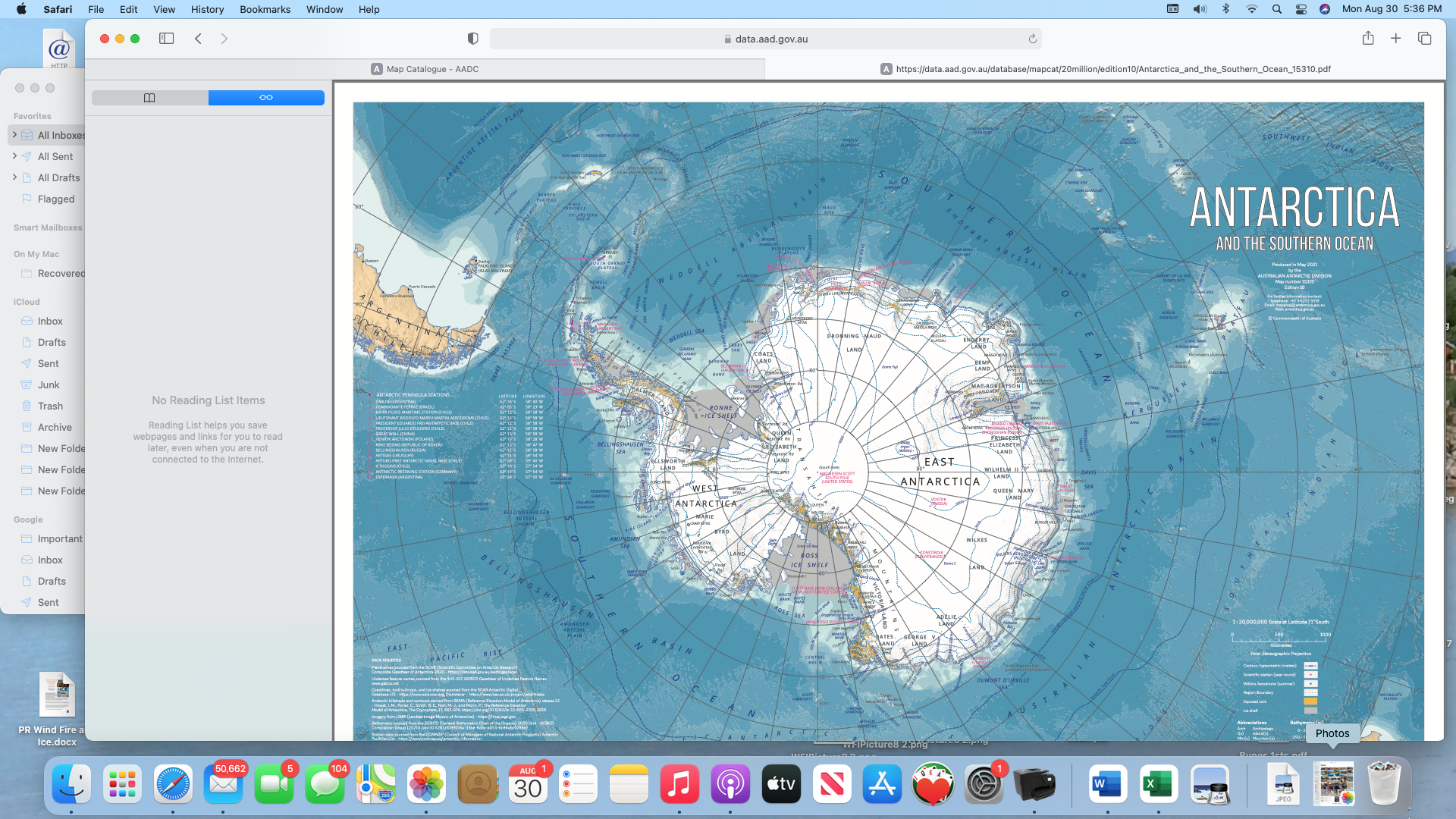Open Control Center in menu bar
Viewport: 1456px width, 819px height.
1301,9
